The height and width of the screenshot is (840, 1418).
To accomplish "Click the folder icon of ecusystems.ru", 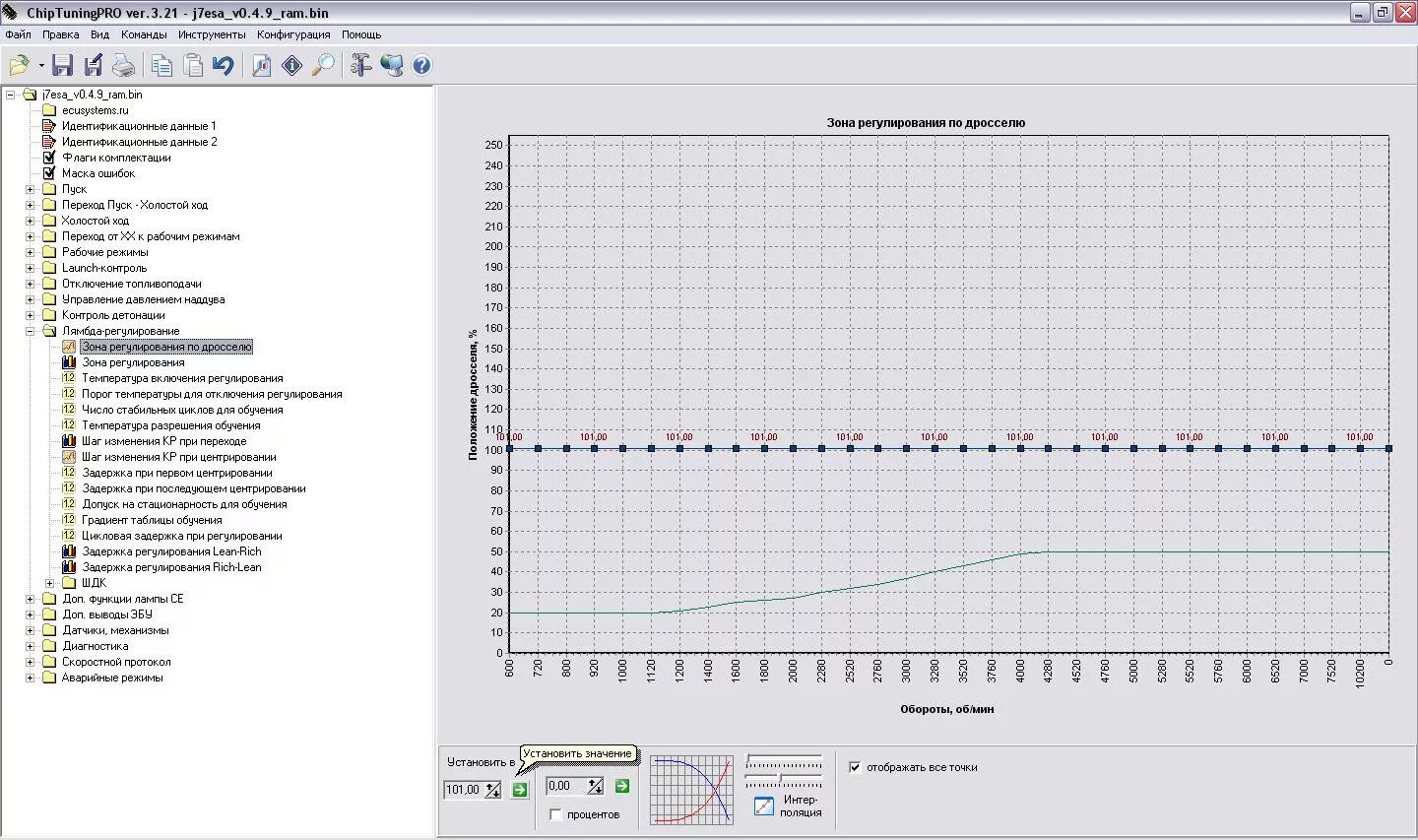I will 49,110.
